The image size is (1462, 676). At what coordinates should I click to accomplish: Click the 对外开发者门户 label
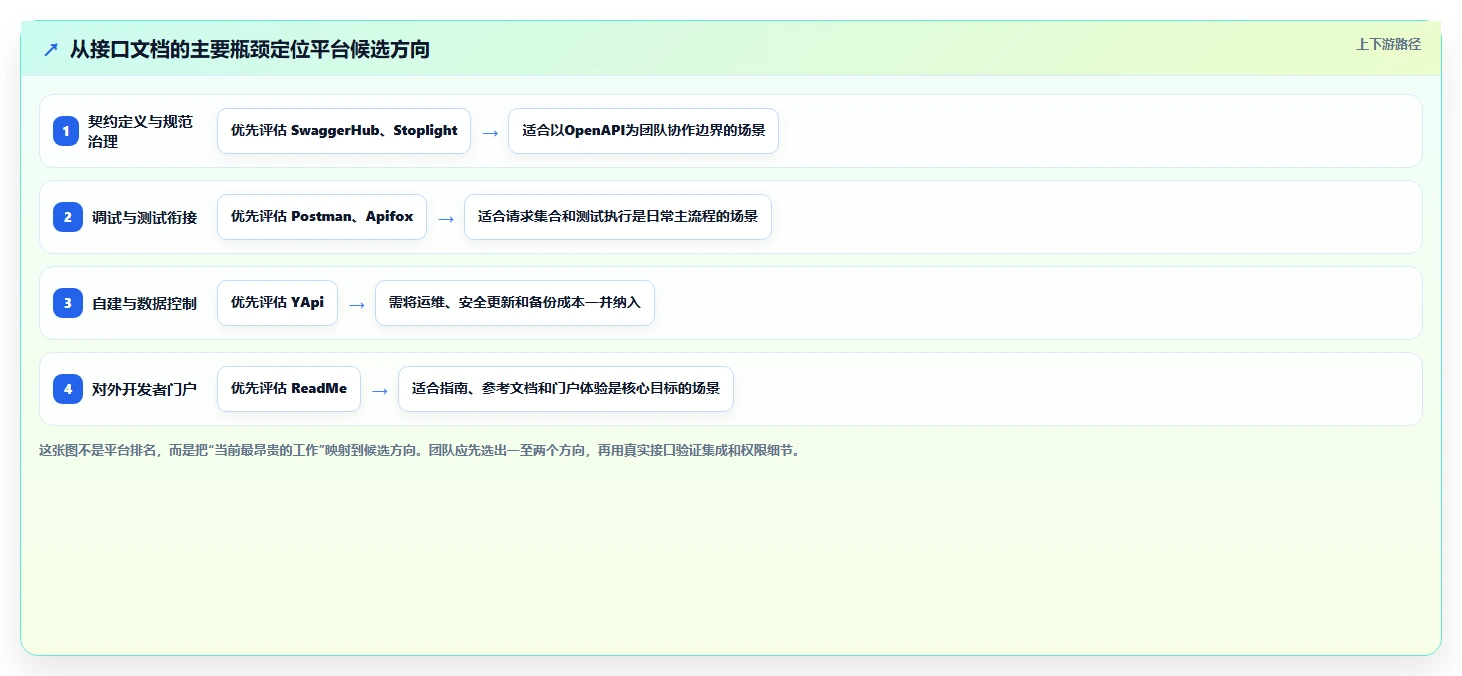145,389
